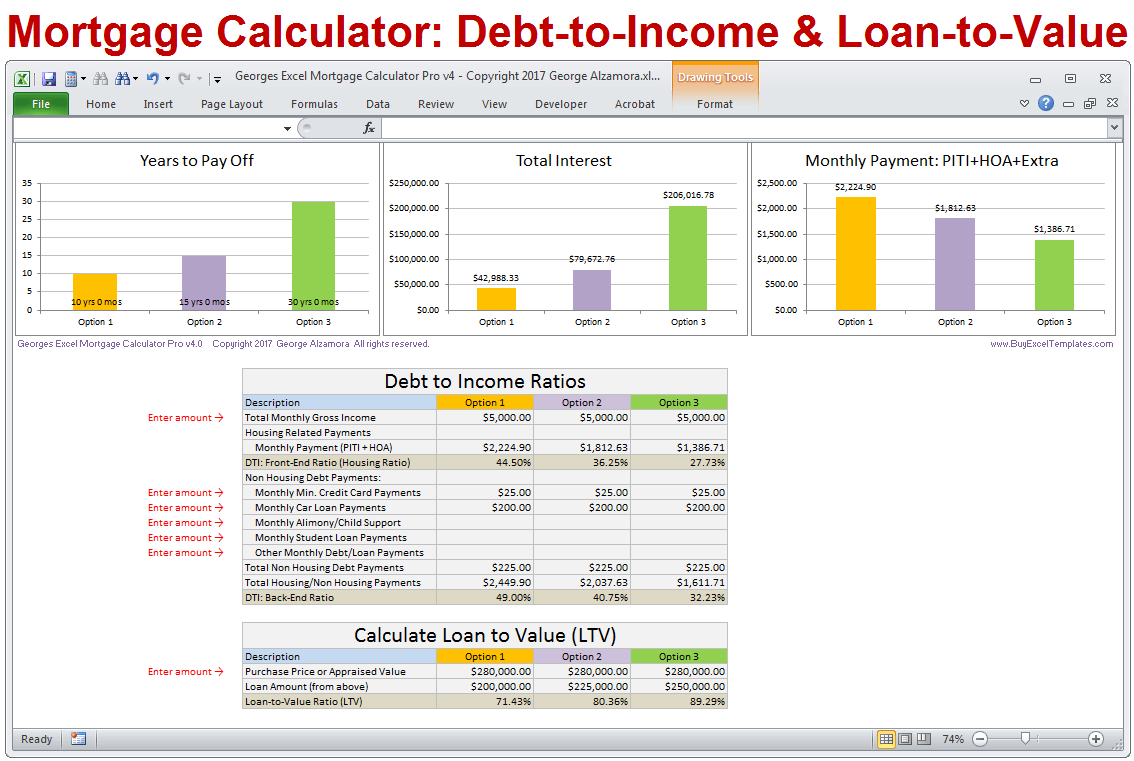Click the Undo icon
This screenshot has height=761, width=1134.
[153, 78]
